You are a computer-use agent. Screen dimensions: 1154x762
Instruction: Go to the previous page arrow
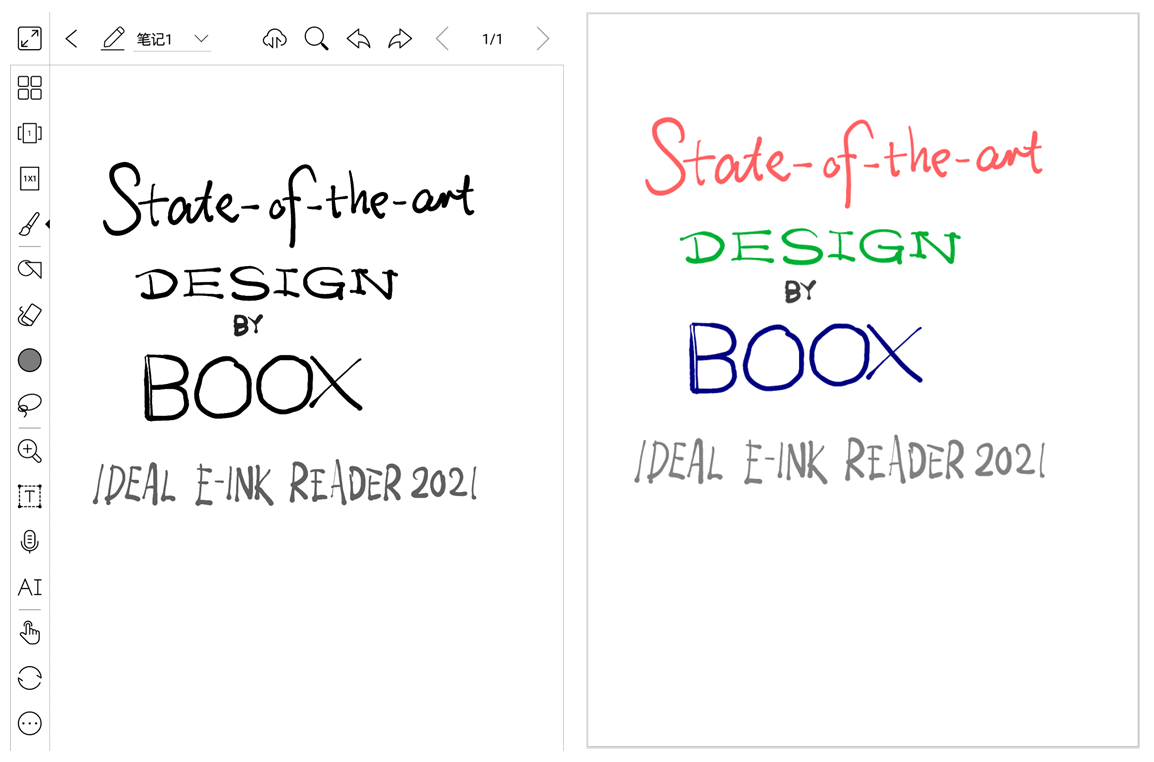442,38
